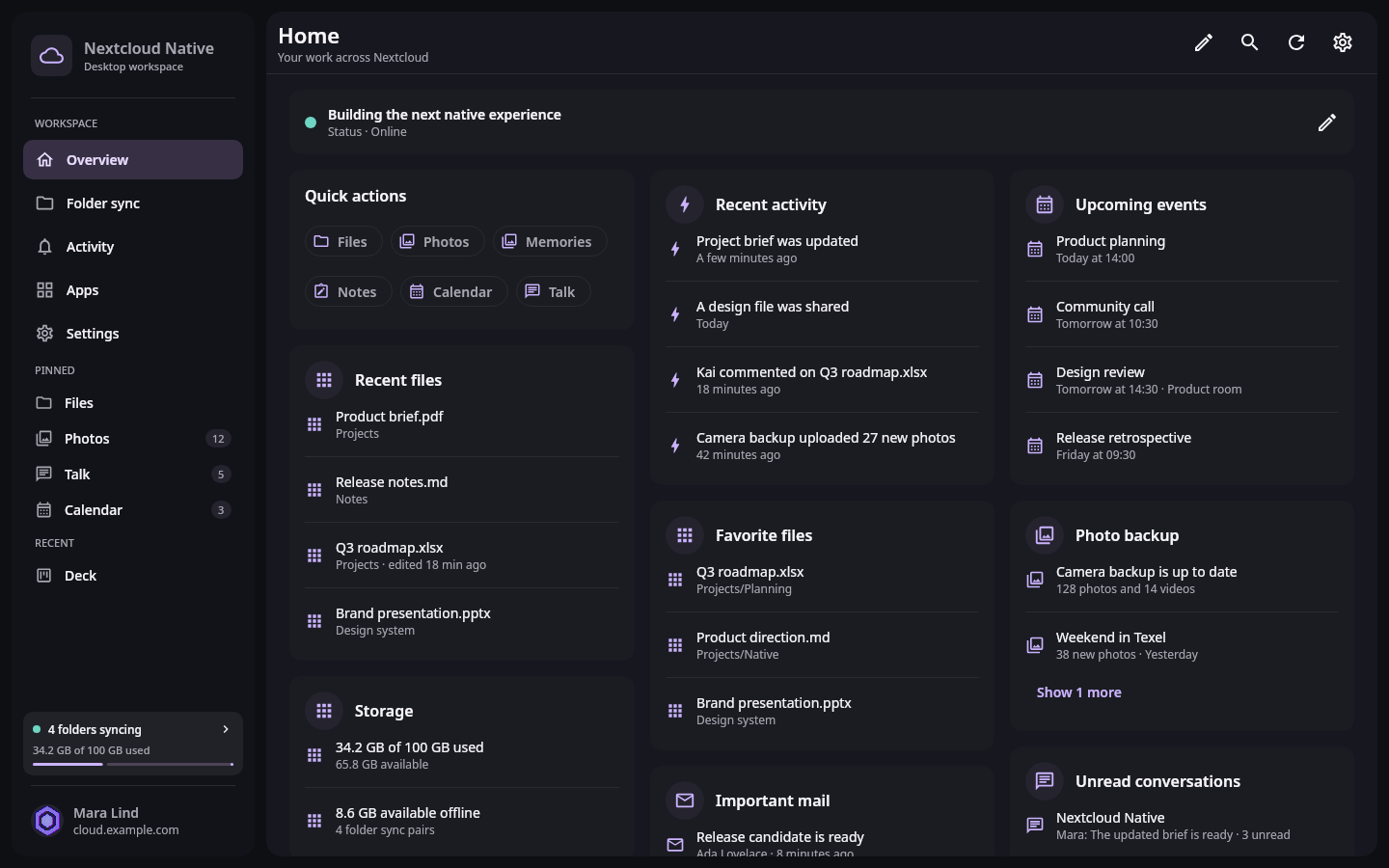Open pinned Calendar with 3 badge
Viewport: 1389px width, 868px height.
coord(133,510)
